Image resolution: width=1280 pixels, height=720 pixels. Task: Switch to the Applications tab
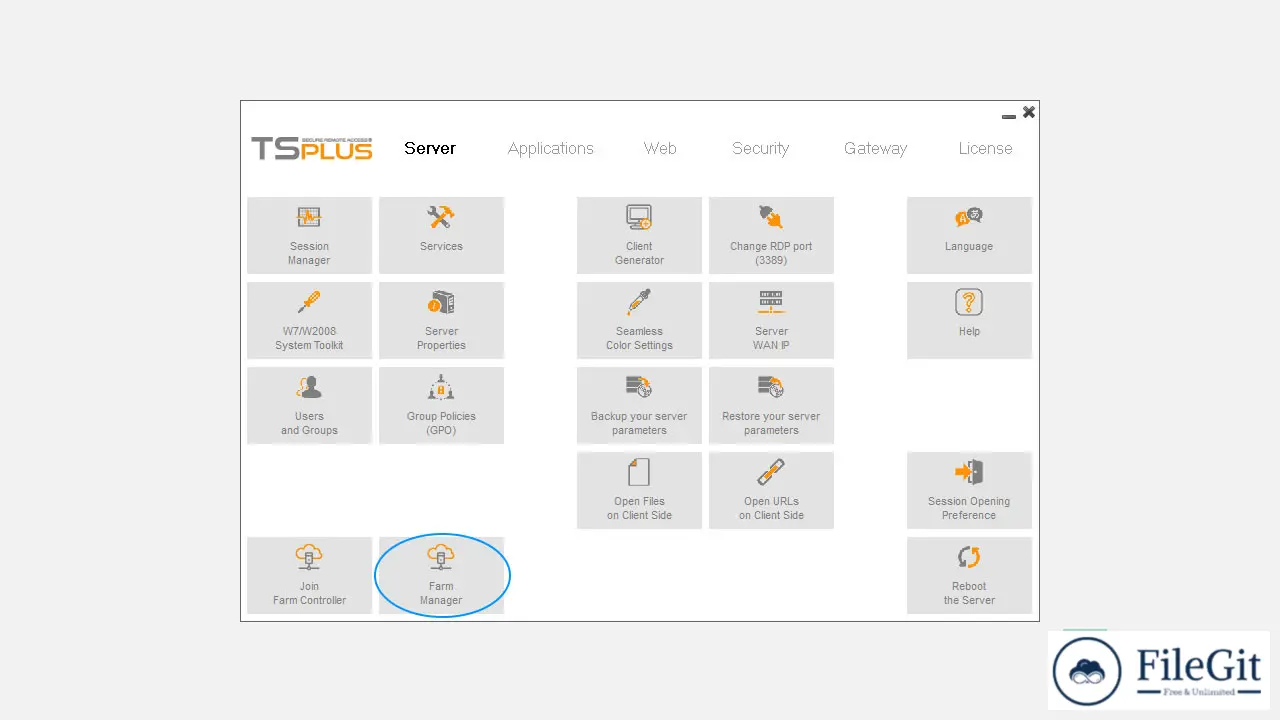551,148
